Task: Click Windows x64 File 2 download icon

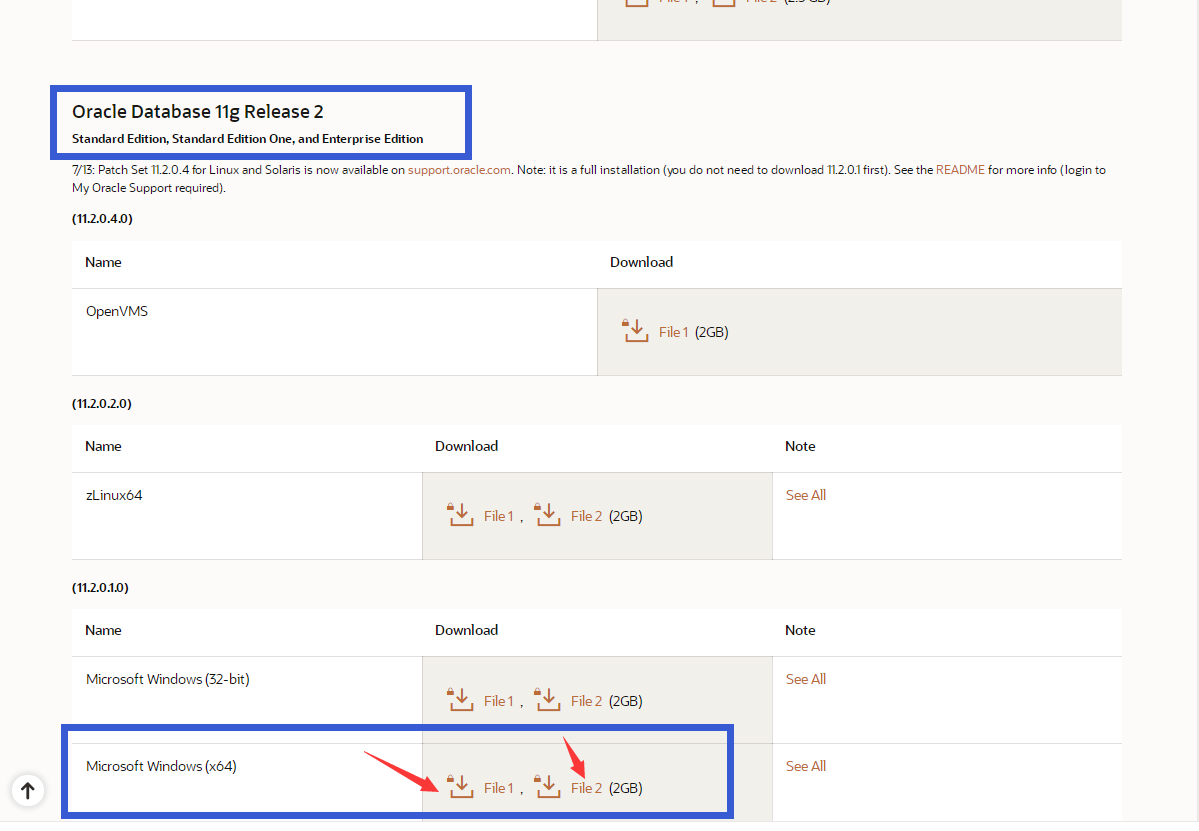Action: (x=548, y=787)
